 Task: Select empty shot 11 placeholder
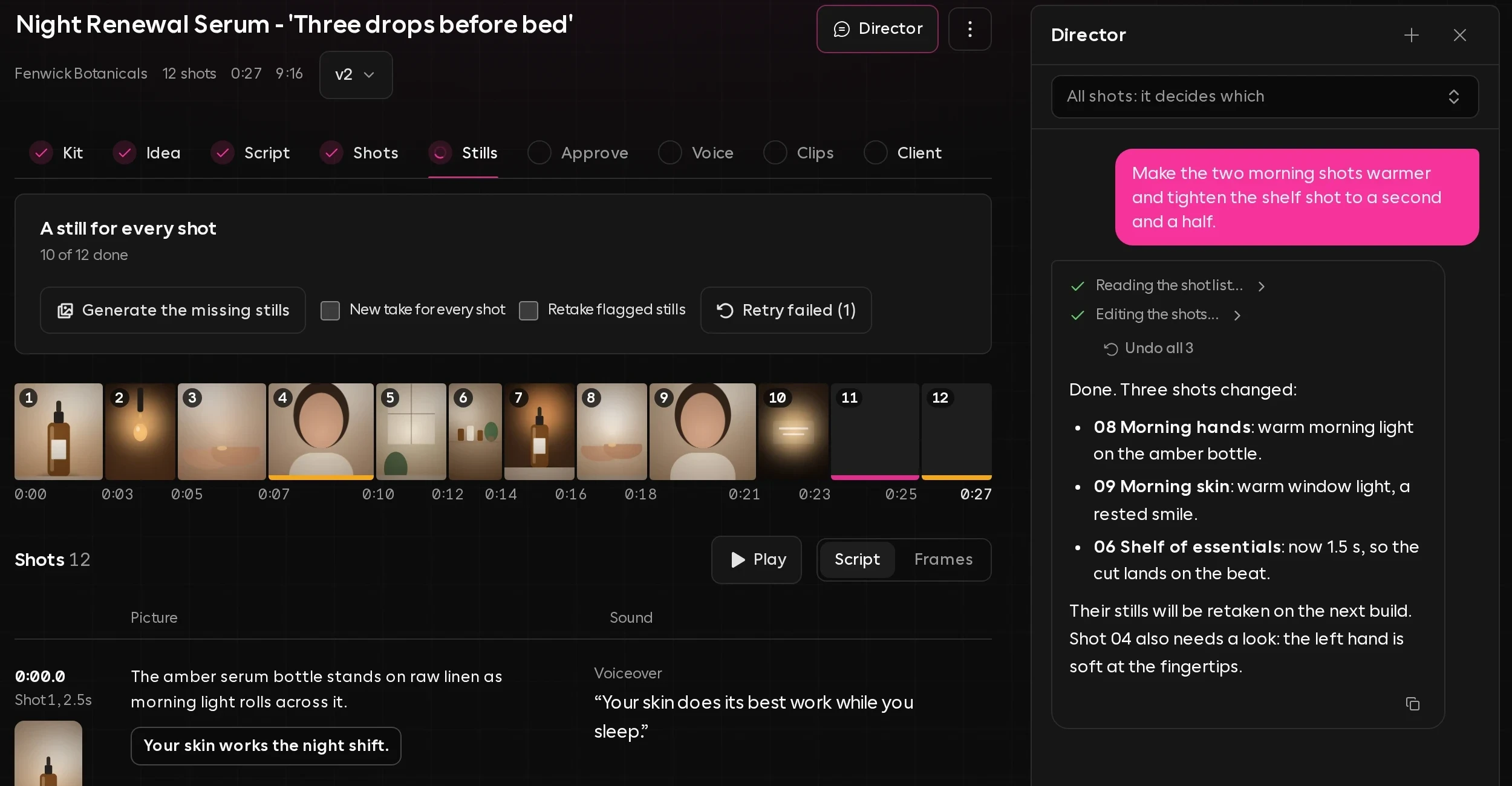pyautogui.click(x=875, y=431)
